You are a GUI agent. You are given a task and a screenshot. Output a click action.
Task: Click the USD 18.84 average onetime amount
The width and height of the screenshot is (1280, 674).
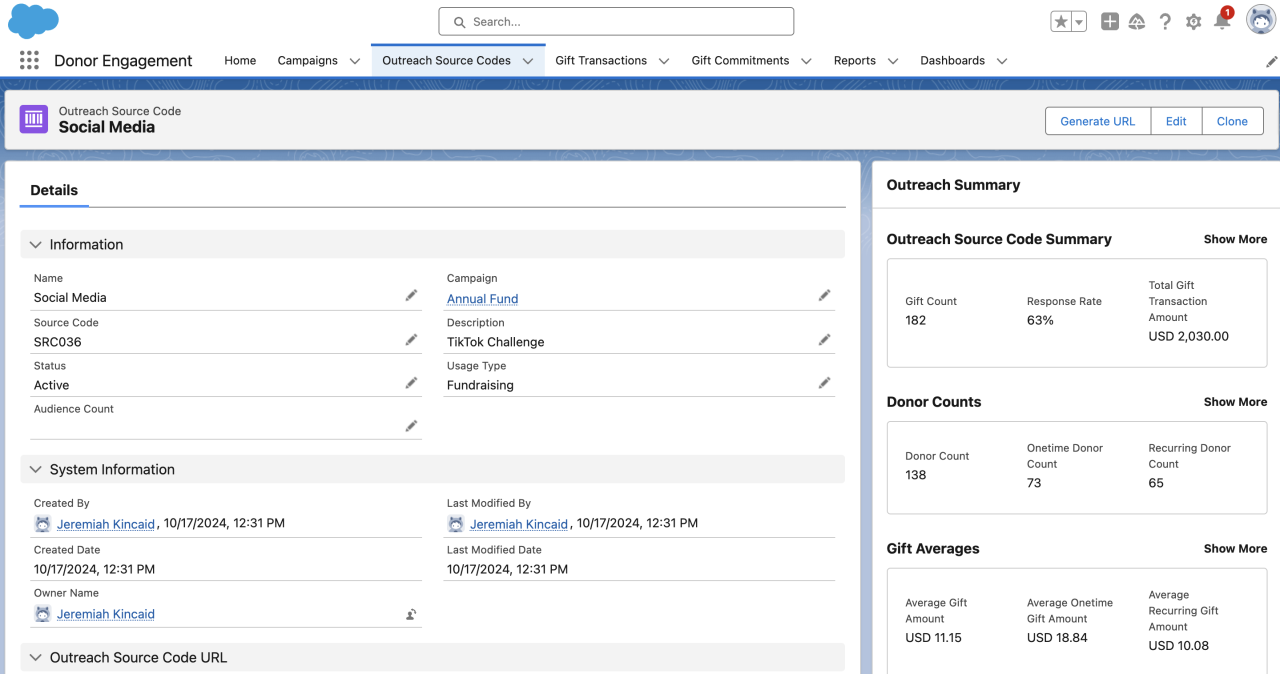[x=1057, y=638]
